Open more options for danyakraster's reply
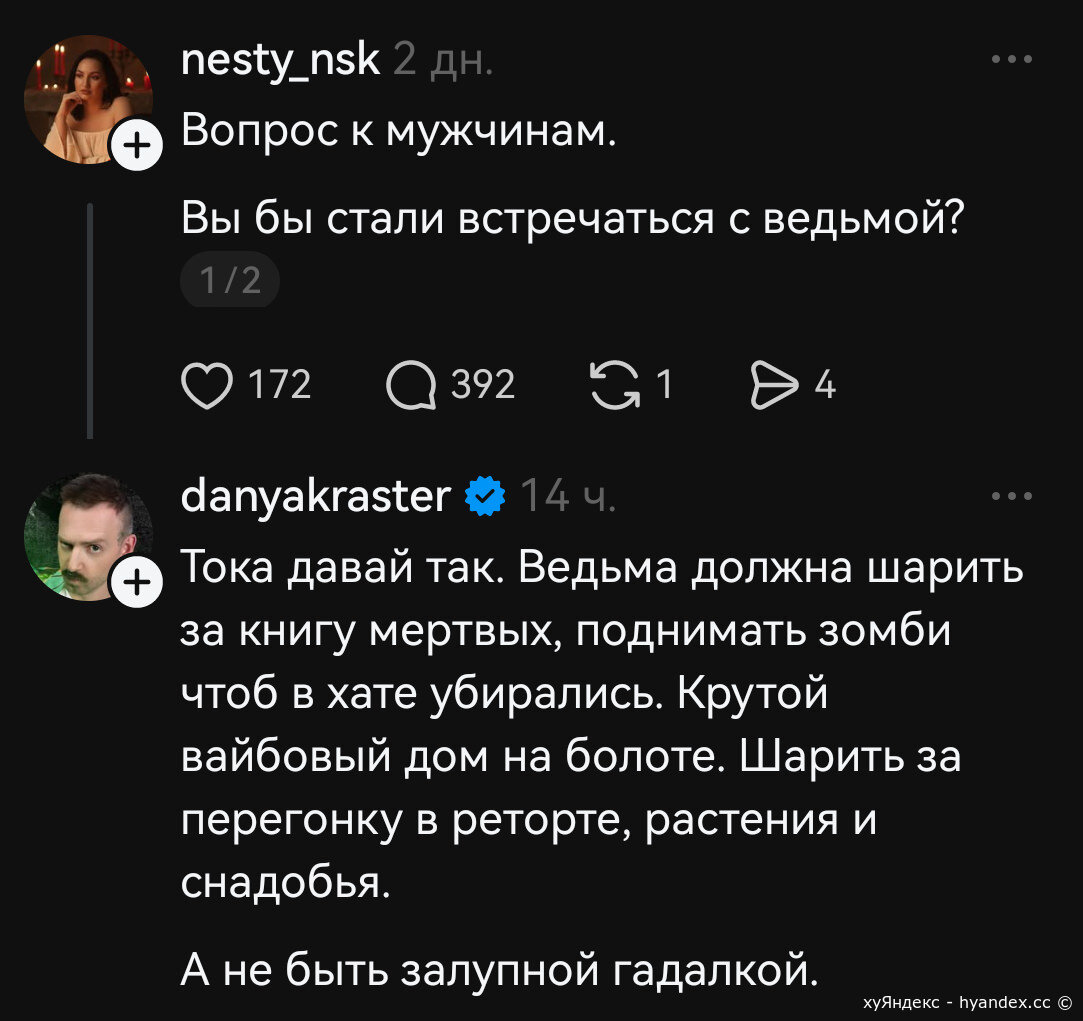The image size is (1083, 1021). coord(1012,496)
